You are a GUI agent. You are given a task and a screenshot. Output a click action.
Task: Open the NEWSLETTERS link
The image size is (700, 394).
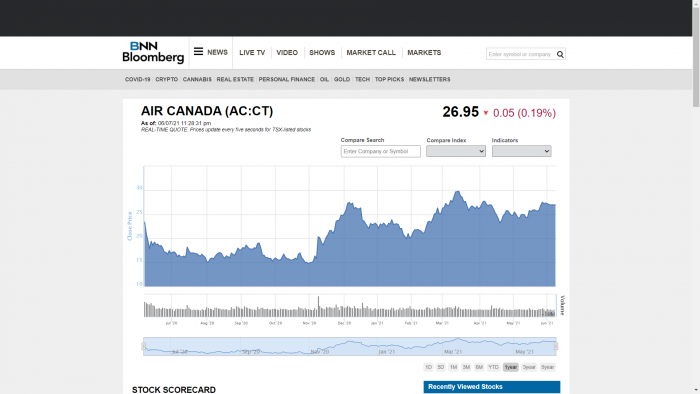pyautogui.click(x=429, y=79)
